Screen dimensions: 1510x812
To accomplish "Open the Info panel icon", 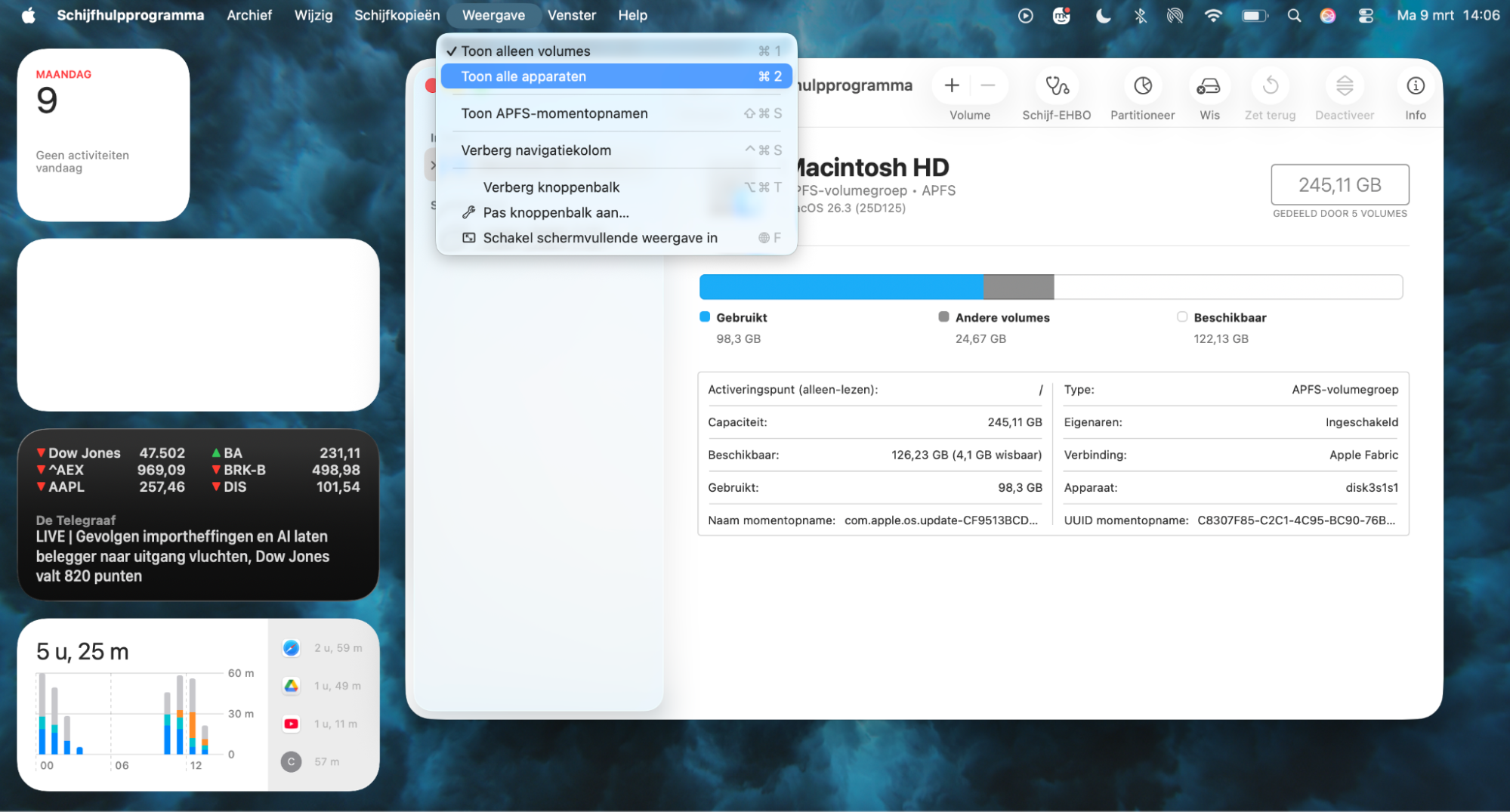I will coord(1415,86).
